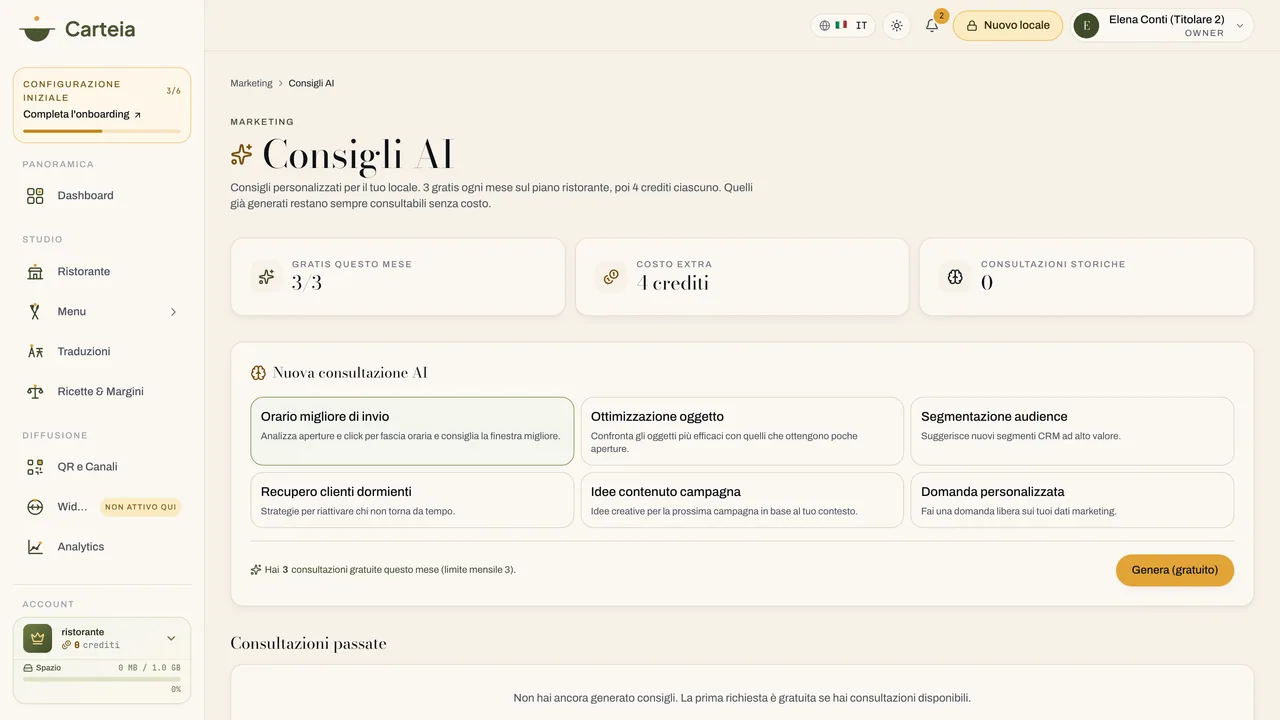
Task: Click the brain icon beside Nuova consultazione AI
Action: (258, 373)
